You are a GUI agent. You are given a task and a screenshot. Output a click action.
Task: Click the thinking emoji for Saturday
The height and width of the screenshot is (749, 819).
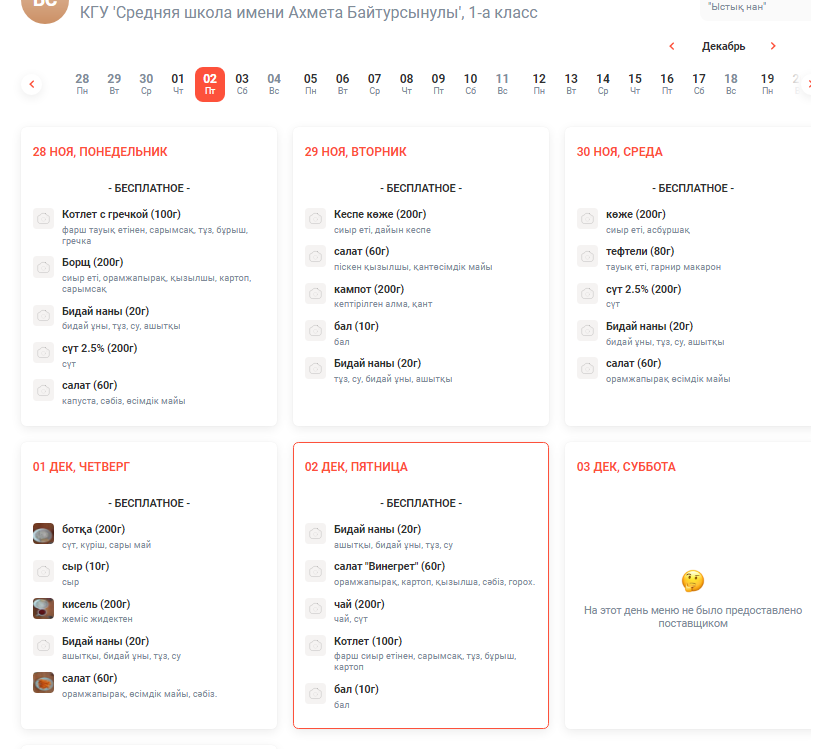click(692, 581)
